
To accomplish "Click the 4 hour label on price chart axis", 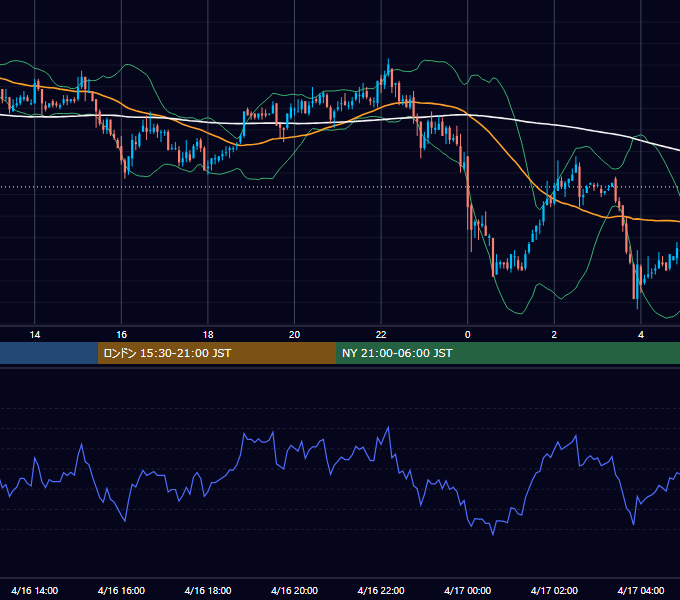I will point(641,335).
